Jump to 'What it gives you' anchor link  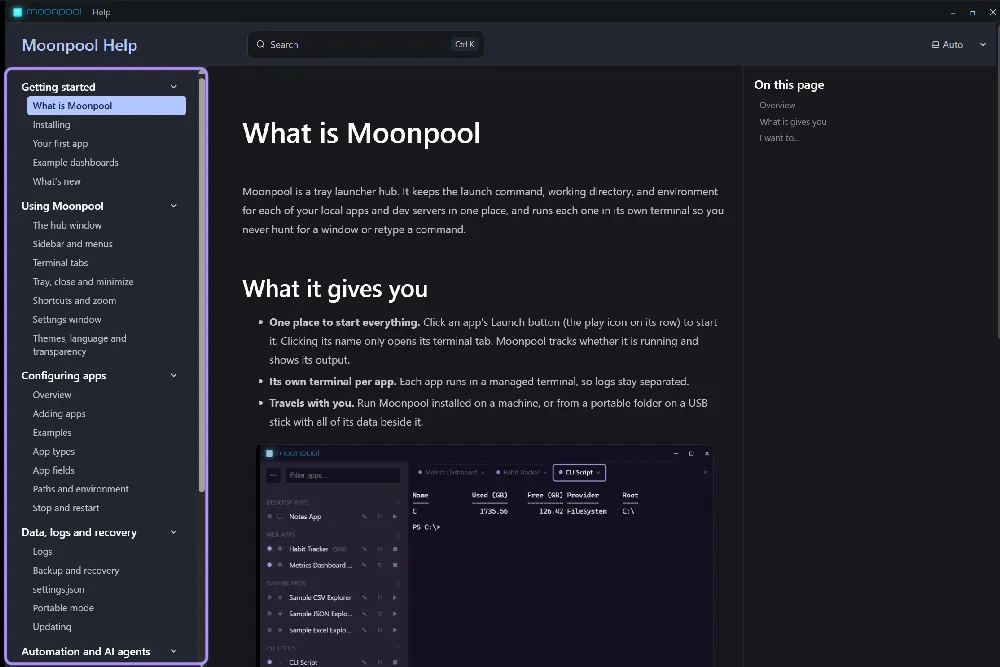pyautogui.click(x=793, y=122)
